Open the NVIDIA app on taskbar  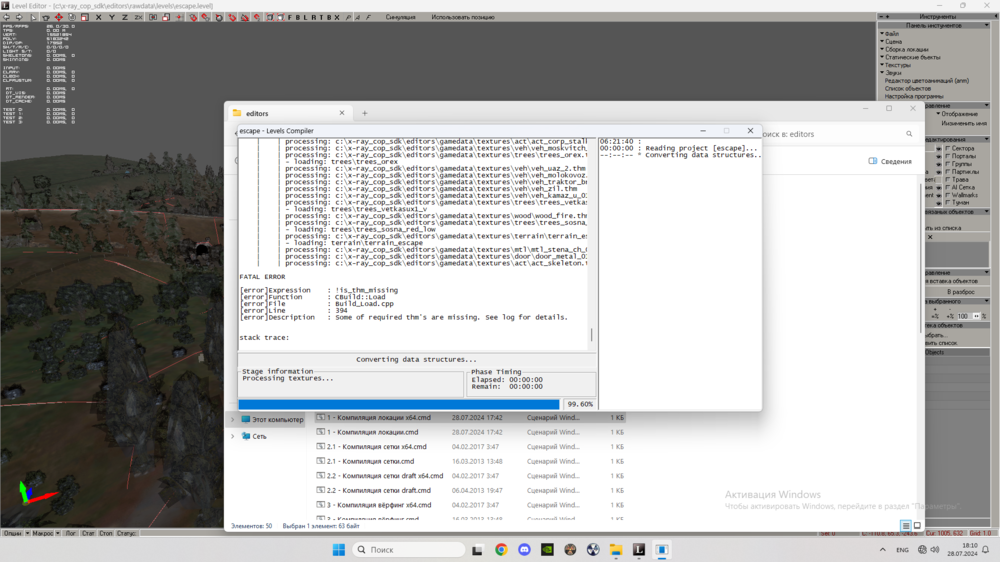(547, 550)
